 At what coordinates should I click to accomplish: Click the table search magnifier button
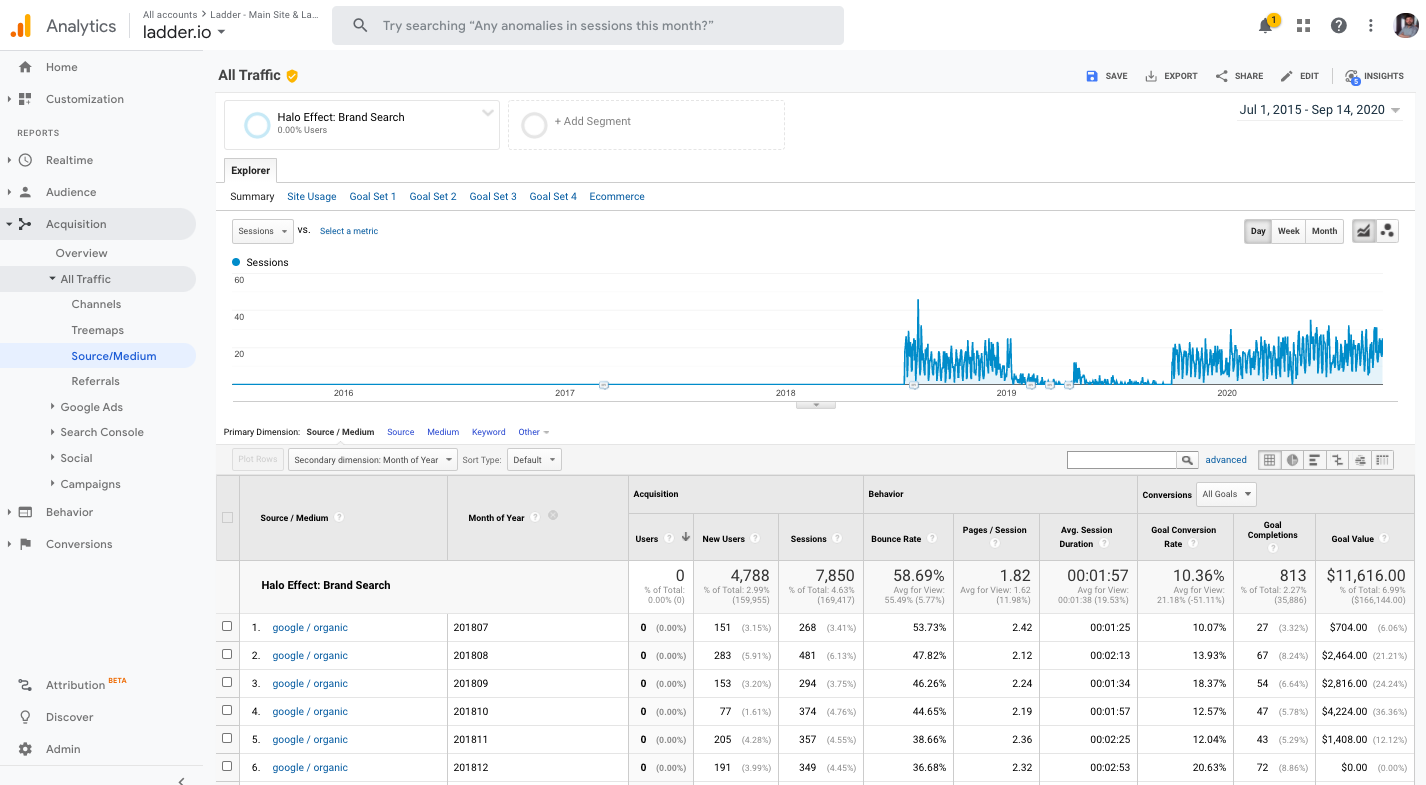(1187, 460)
